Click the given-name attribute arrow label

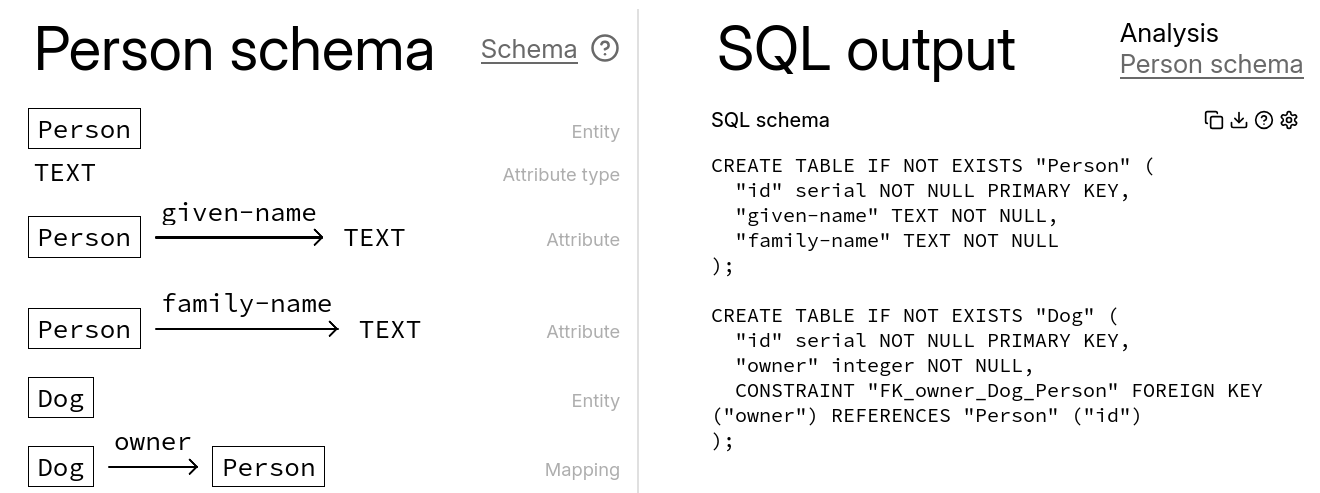[239, 212]
